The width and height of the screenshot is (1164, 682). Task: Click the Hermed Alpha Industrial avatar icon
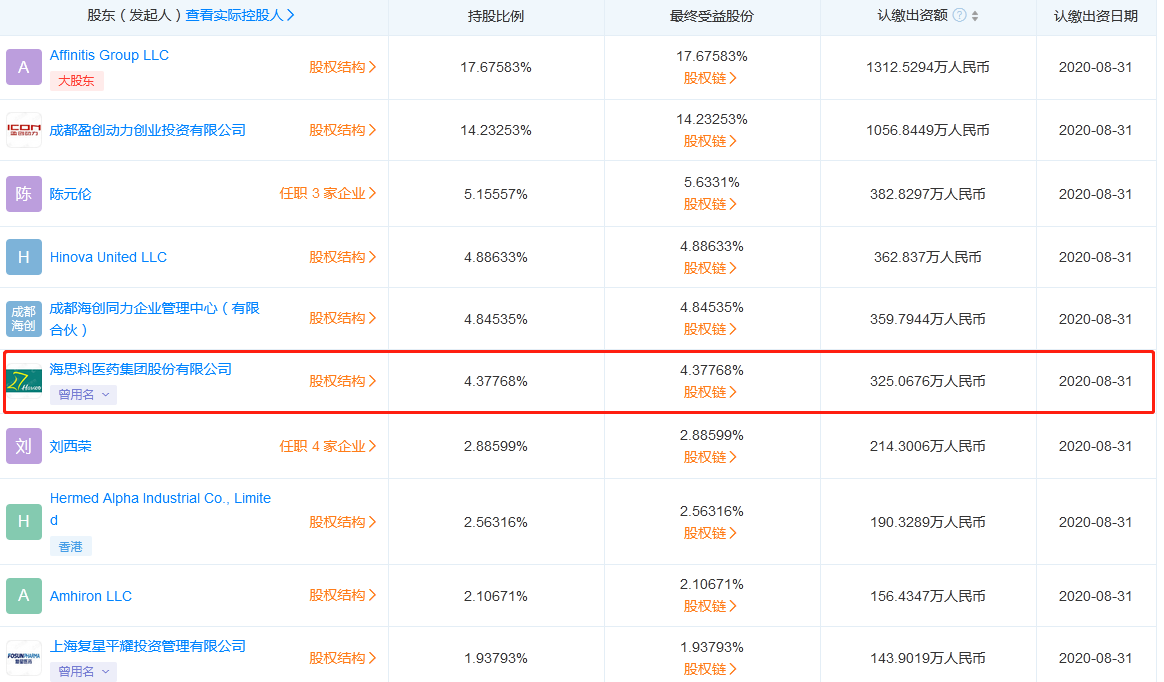coord(24,522)
